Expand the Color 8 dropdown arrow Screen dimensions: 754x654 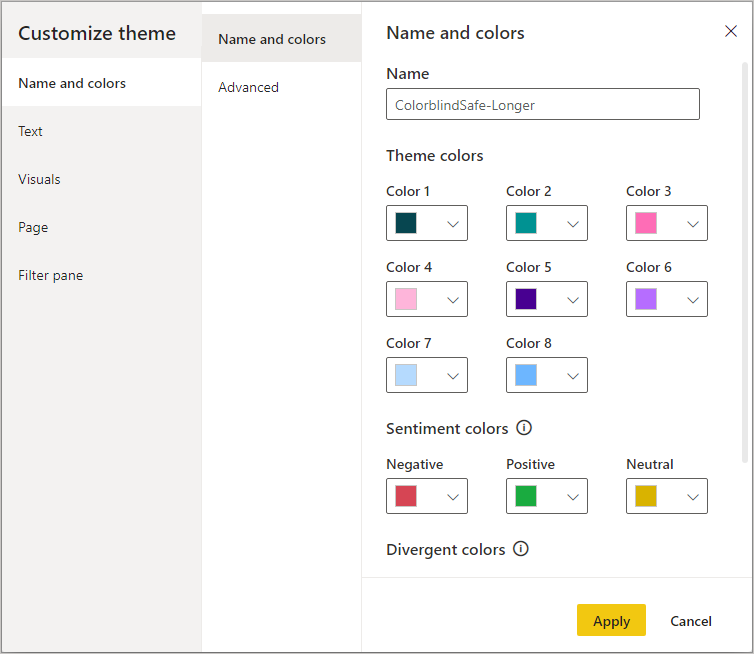point(573,376)
